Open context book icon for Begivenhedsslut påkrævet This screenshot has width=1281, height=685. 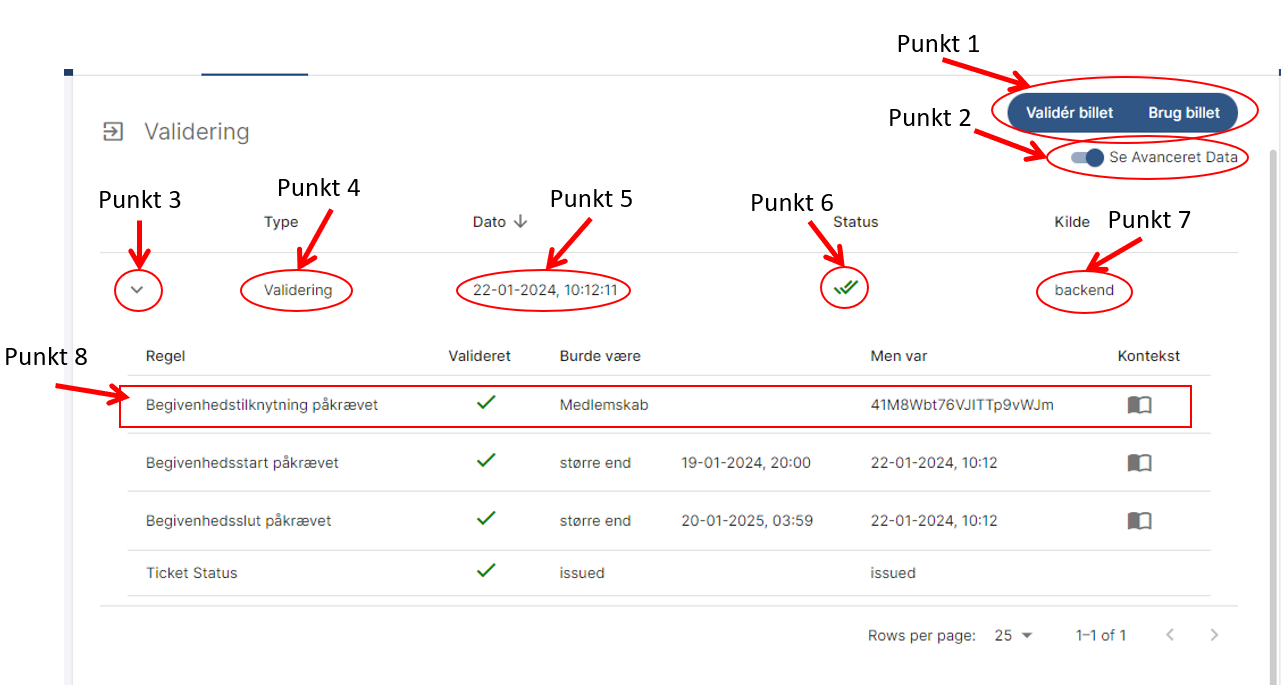(1139, 521)
